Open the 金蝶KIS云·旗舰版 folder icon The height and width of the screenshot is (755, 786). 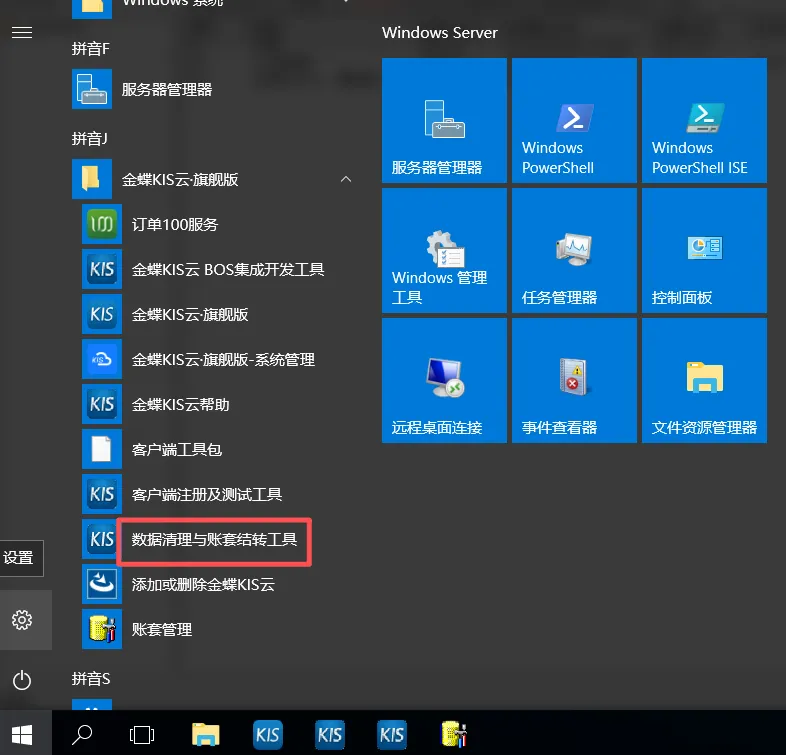pos(92,179)
